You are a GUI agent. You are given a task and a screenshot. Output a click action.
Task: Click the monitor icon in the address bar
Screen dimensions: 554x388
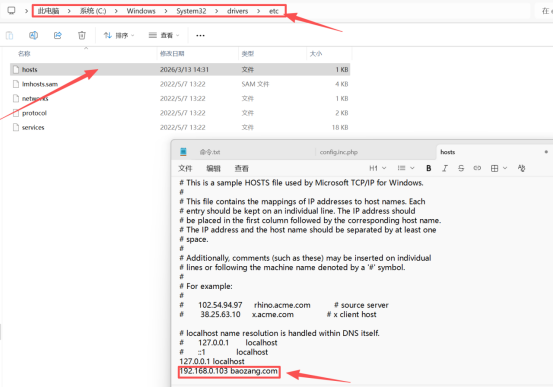click(11, 11)
